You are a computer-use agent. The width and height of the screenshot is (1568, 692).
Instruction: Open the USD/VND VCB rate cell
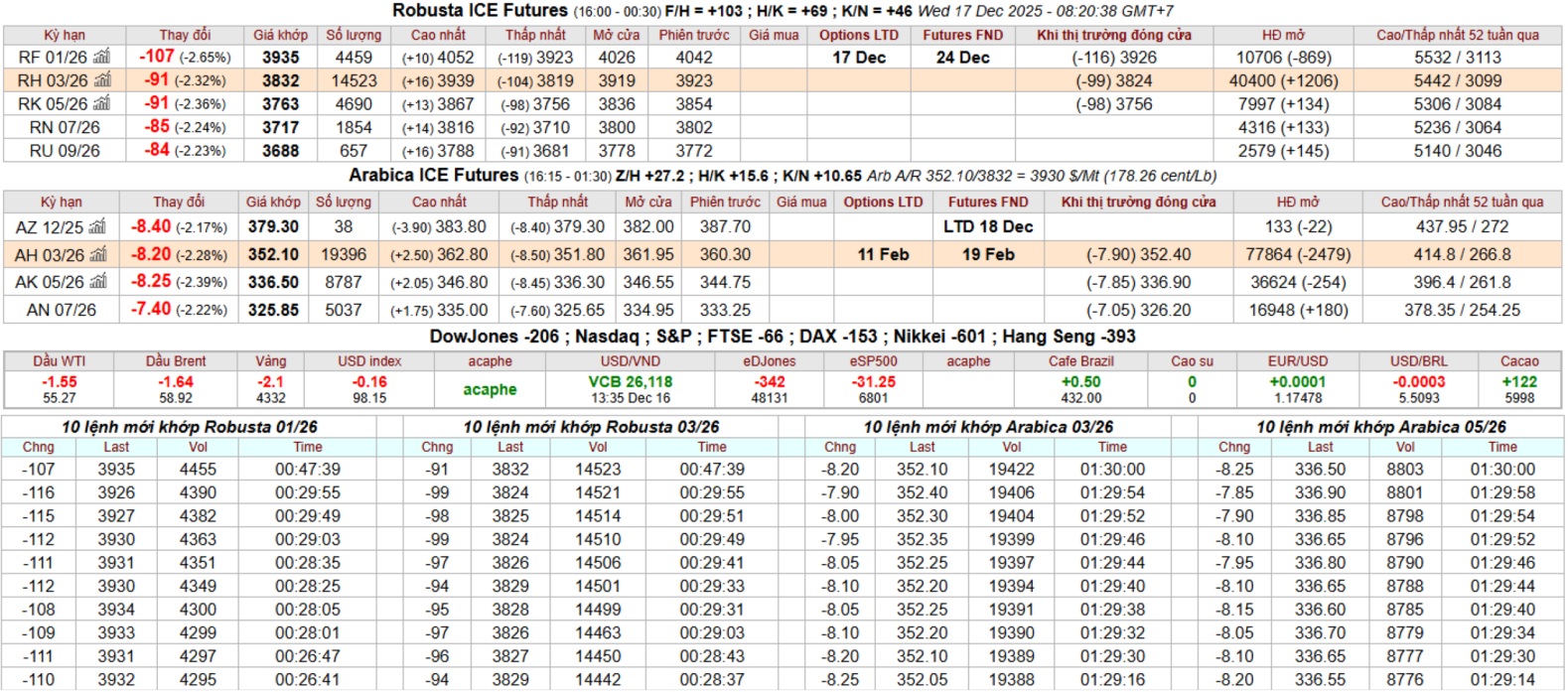(x=630, y=389)
